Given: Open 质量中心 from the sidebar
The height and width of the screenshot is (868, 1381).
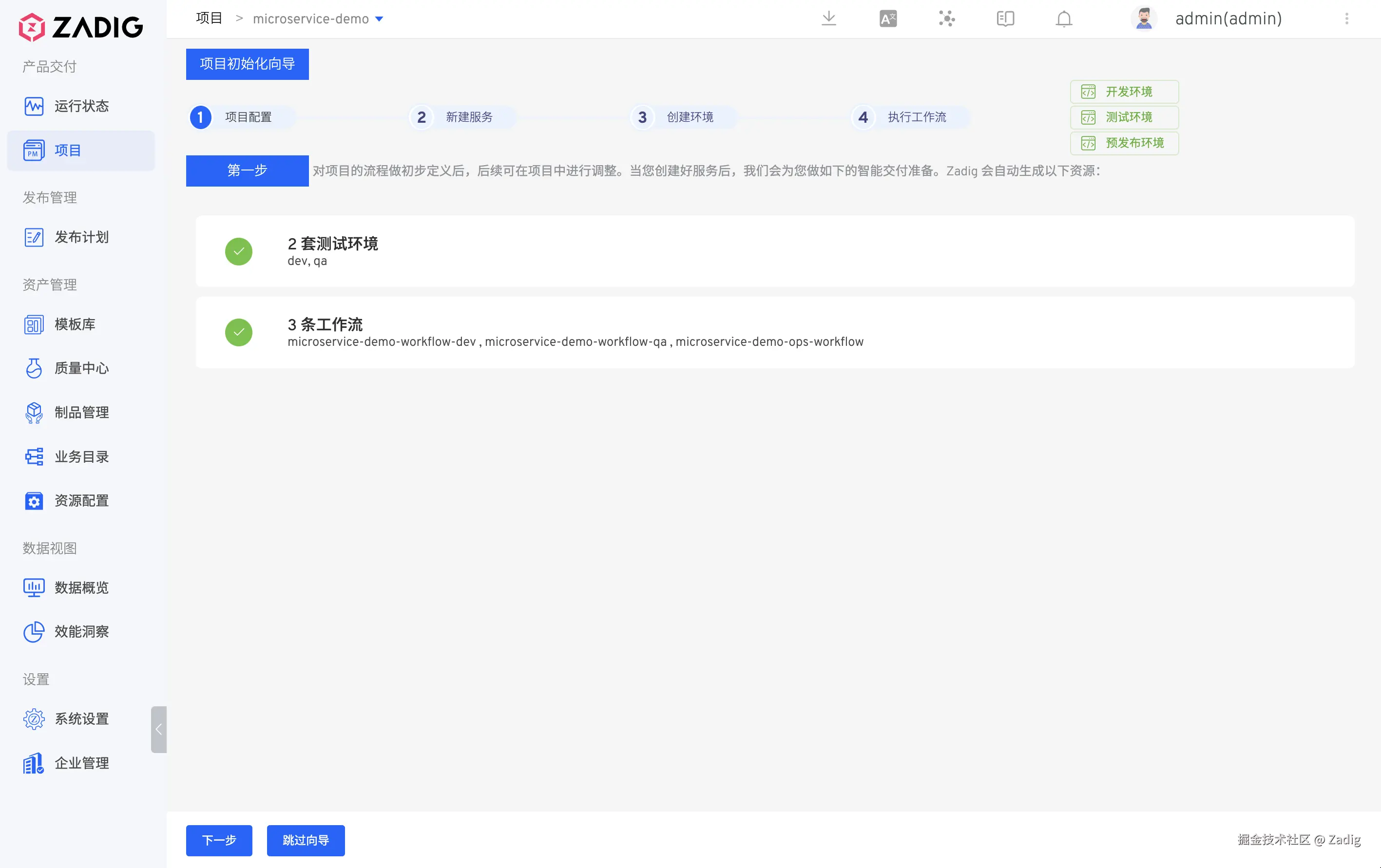Looking at the screenshot, I should [x=81, y=368].
